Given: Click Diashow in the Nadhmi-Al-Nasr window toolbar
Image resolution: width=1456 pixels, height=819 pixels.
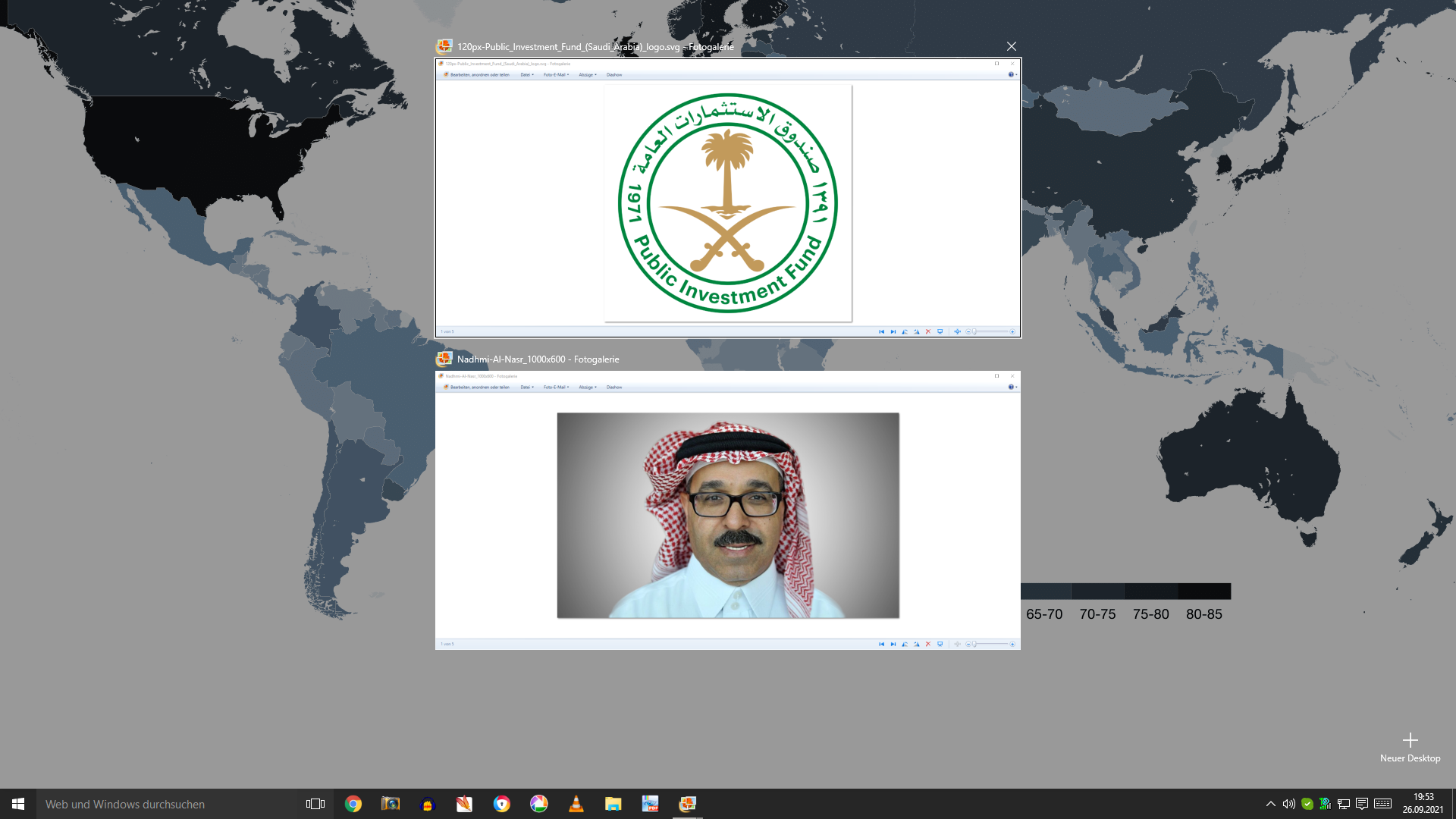Looking at the screenshot, I should tap(614, 388).
